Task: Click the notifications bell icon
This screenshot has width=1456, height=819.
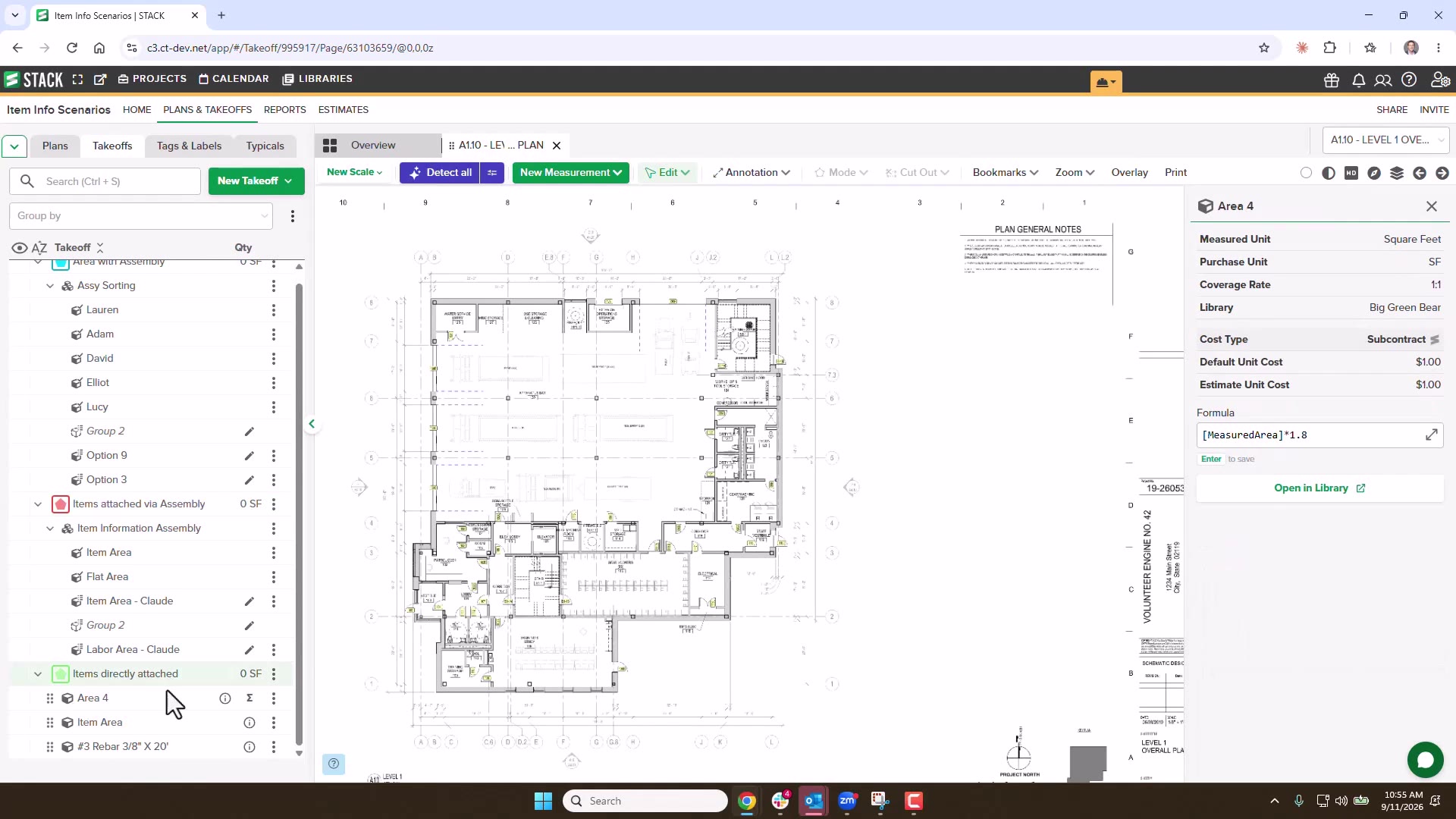Action: click(x=1359, y=80)
